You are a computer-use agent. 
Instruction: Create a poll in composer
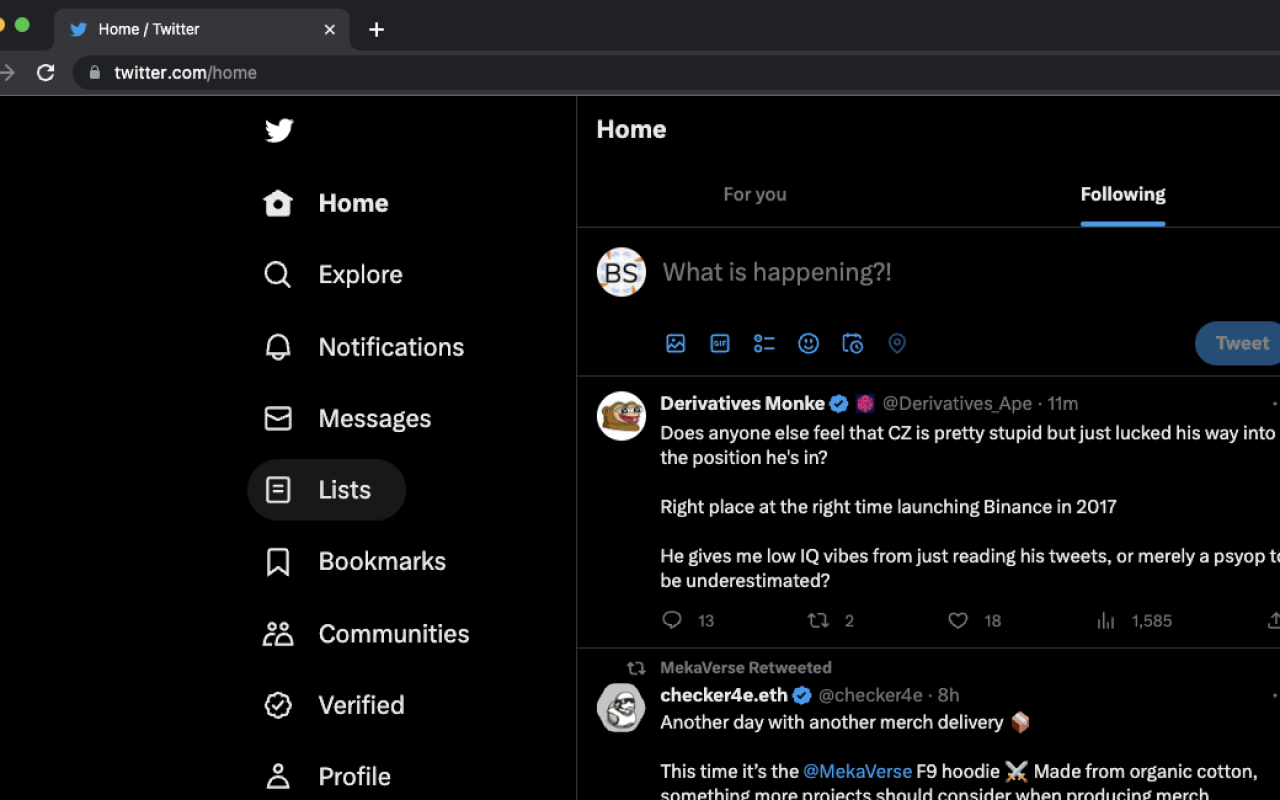(x=764, y=344)
